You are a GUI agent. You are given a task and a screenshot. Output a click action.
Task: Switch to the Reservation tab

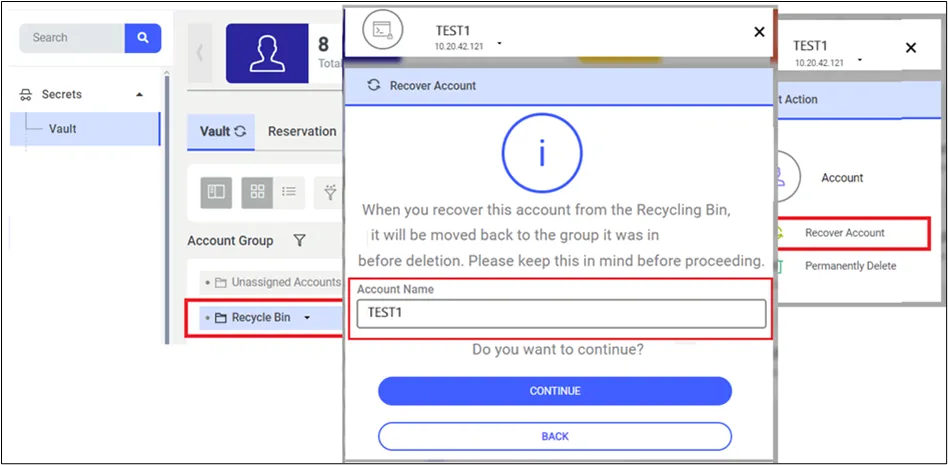point(302,131)
